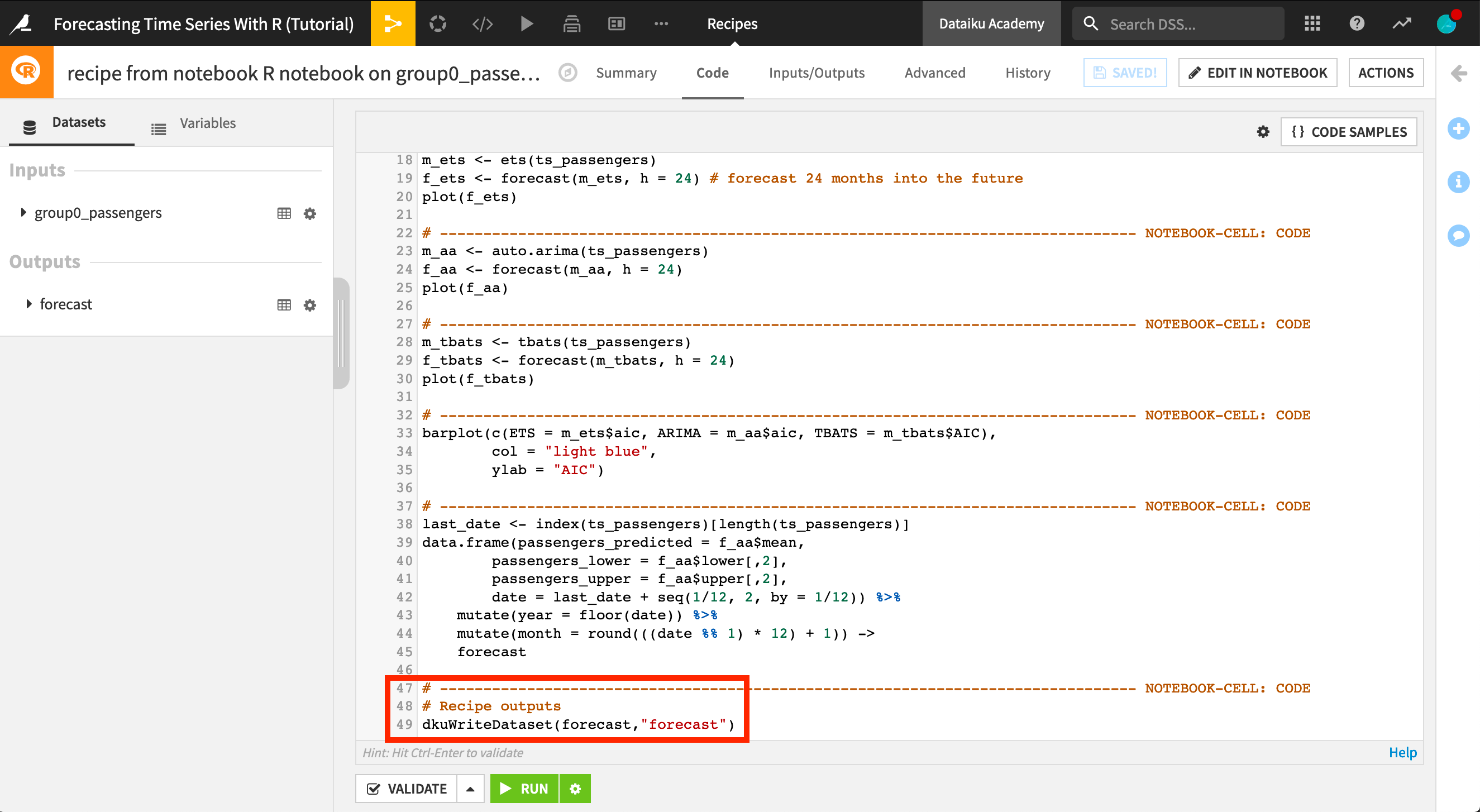Click the Dataiku bird logo
This screenshot has height=812, width=1480.
click(x=22, y=23)
